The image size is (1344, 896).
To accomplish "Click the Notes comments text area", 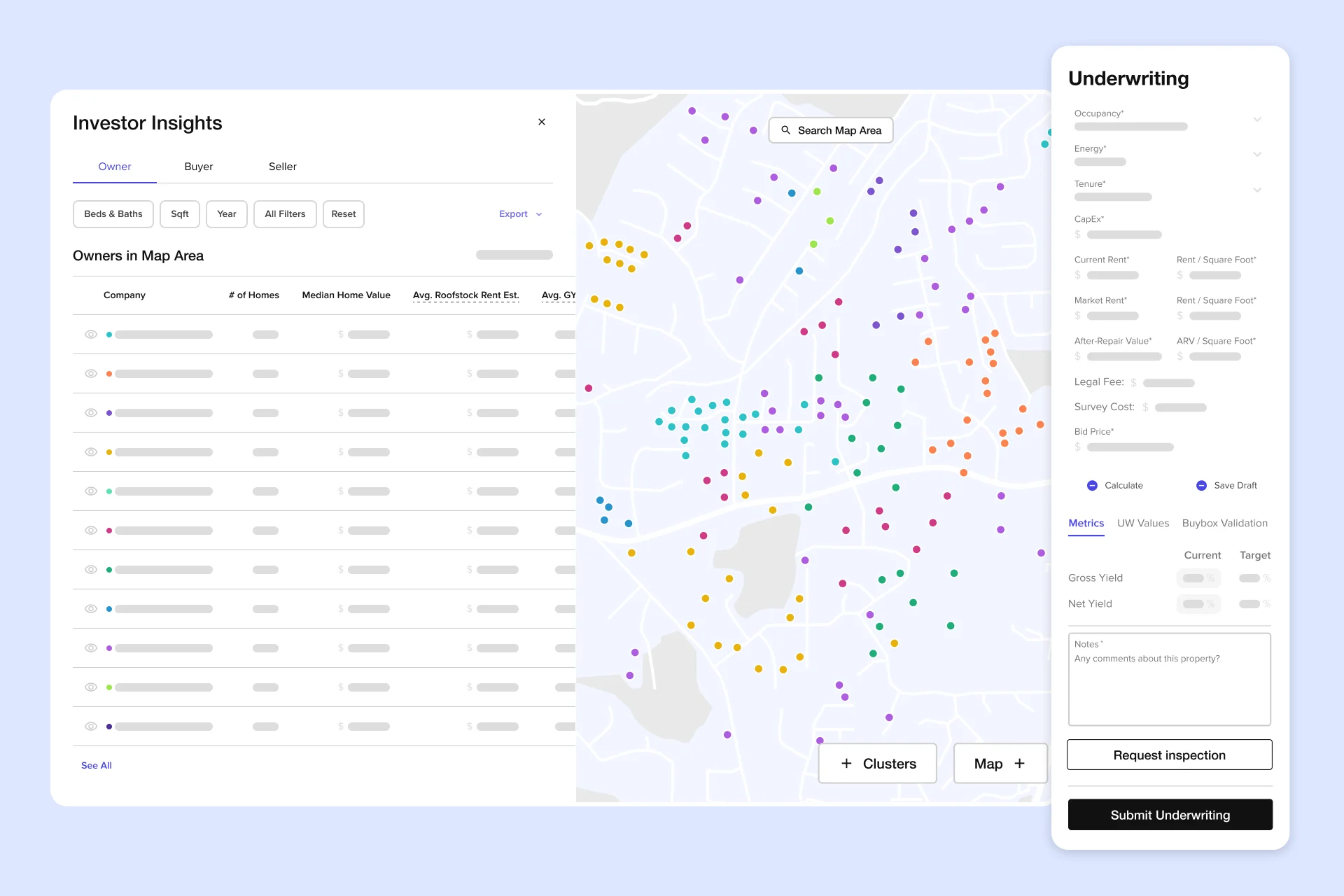I will [x=1170, y=680].
